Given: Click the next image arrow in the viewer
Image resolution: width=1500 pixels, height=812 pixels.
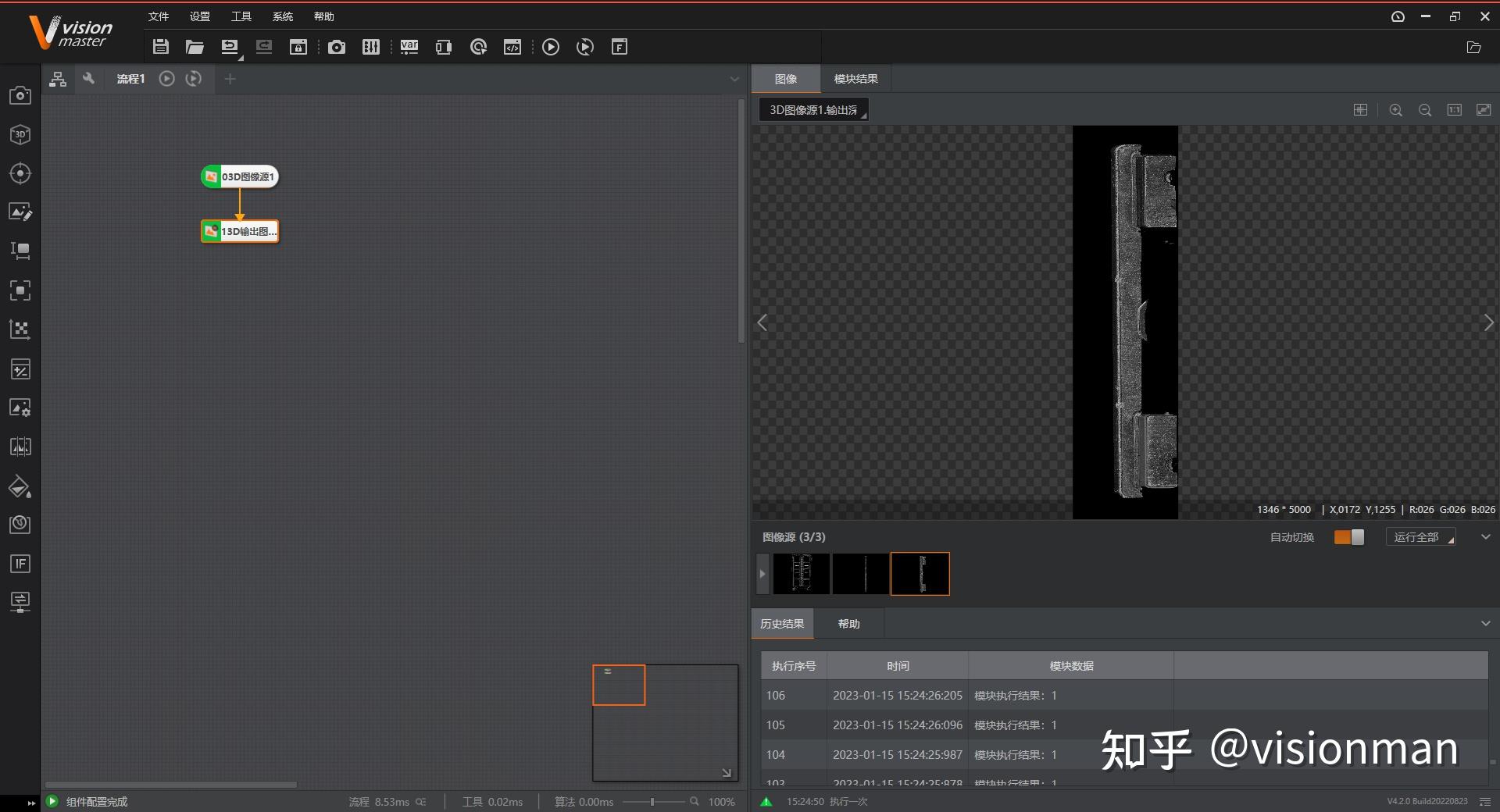Looking at the screenshot, I should [1489, 322].
